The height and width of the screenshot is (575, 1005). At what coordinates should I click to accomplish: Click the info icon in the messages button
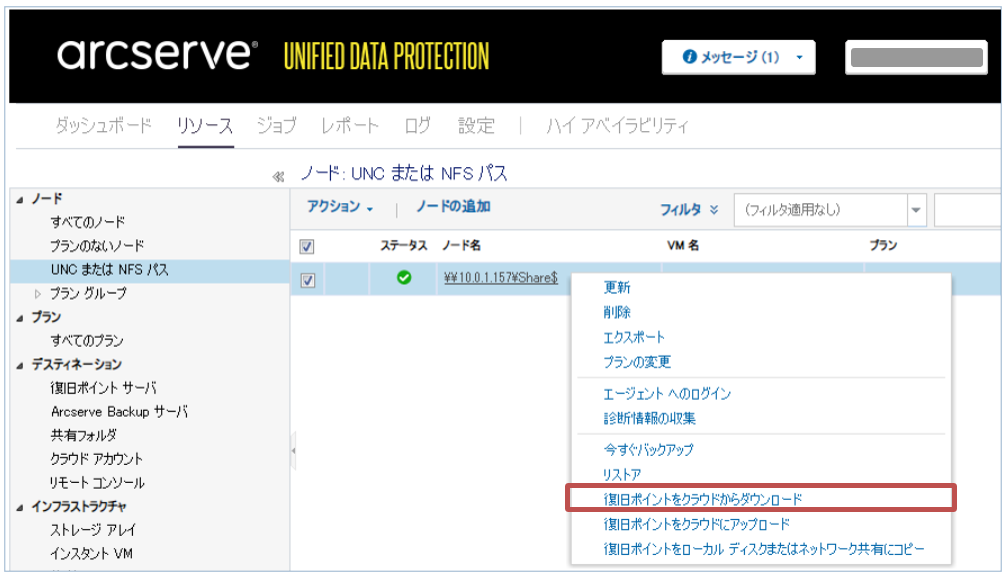tap(690, 57)
